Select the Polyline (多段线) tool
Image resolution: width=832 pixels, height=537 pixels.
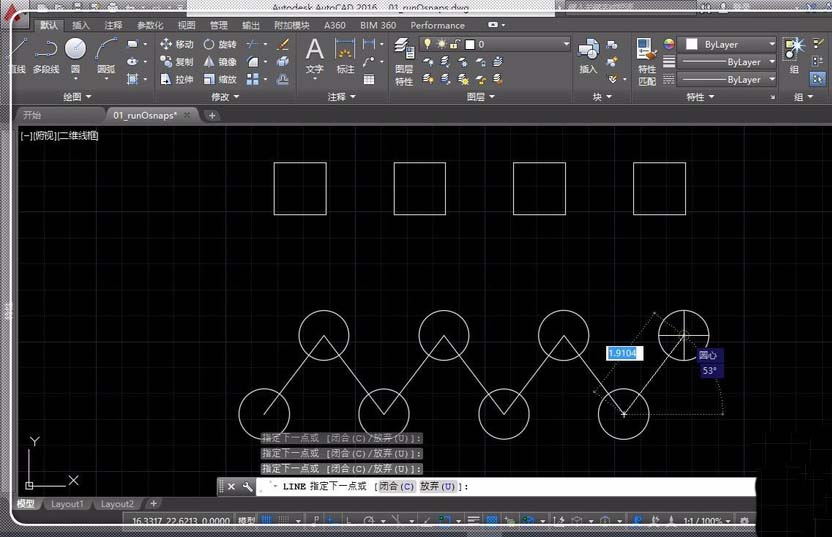(46, 54)
